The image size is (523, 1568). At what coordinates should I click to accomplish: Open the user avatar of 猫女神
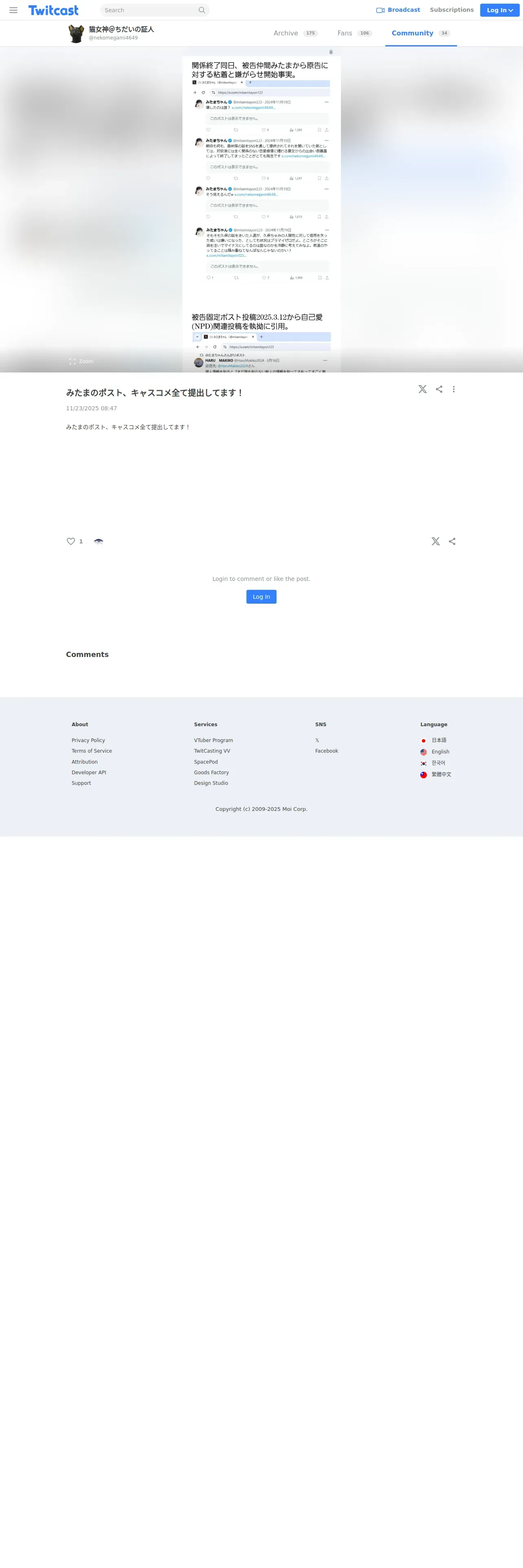coord(76,33)
